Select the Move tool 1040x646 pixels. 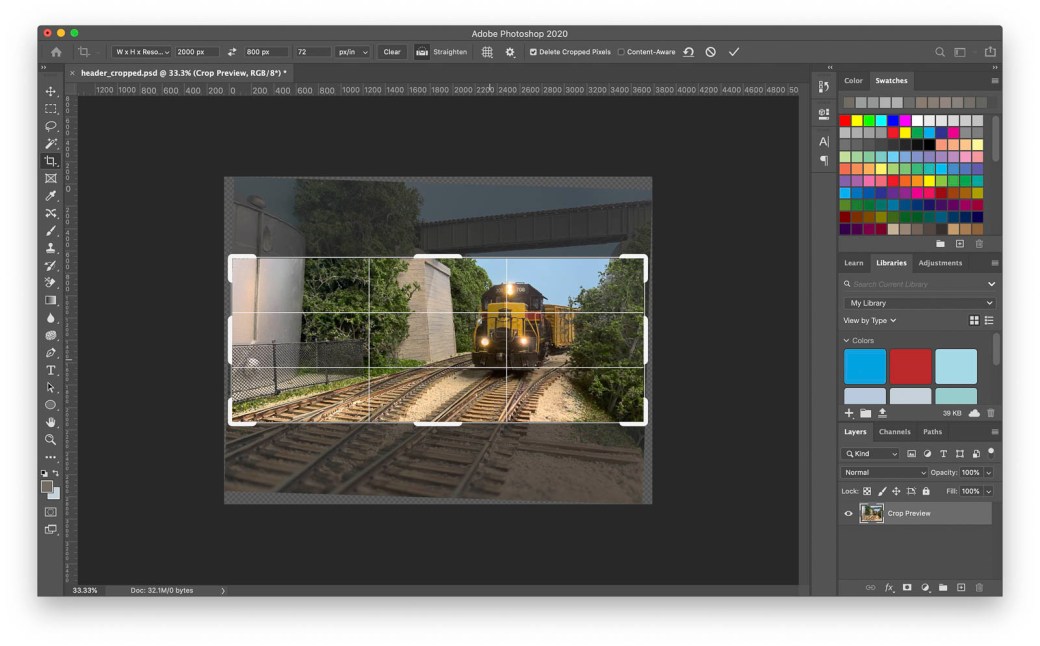click(x=51, y=91)
